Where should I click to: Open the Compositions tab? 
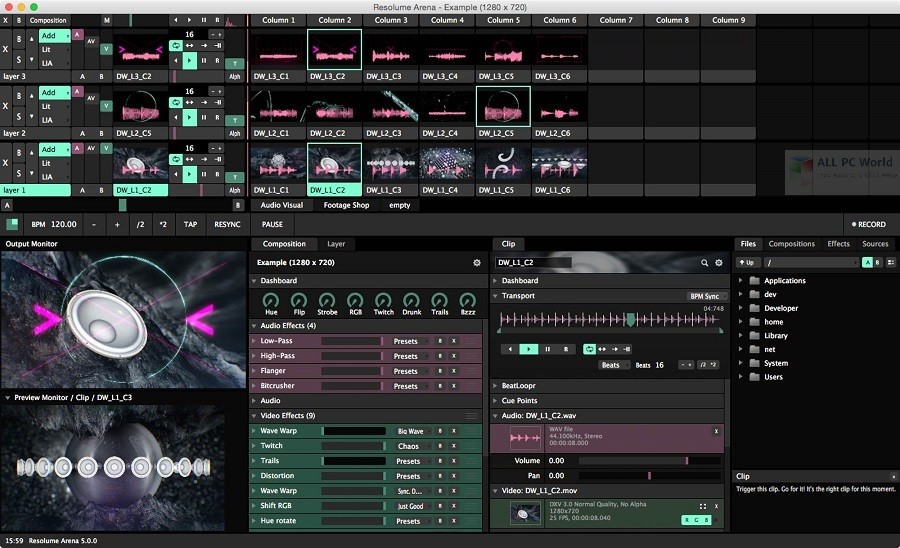[792, 244]
